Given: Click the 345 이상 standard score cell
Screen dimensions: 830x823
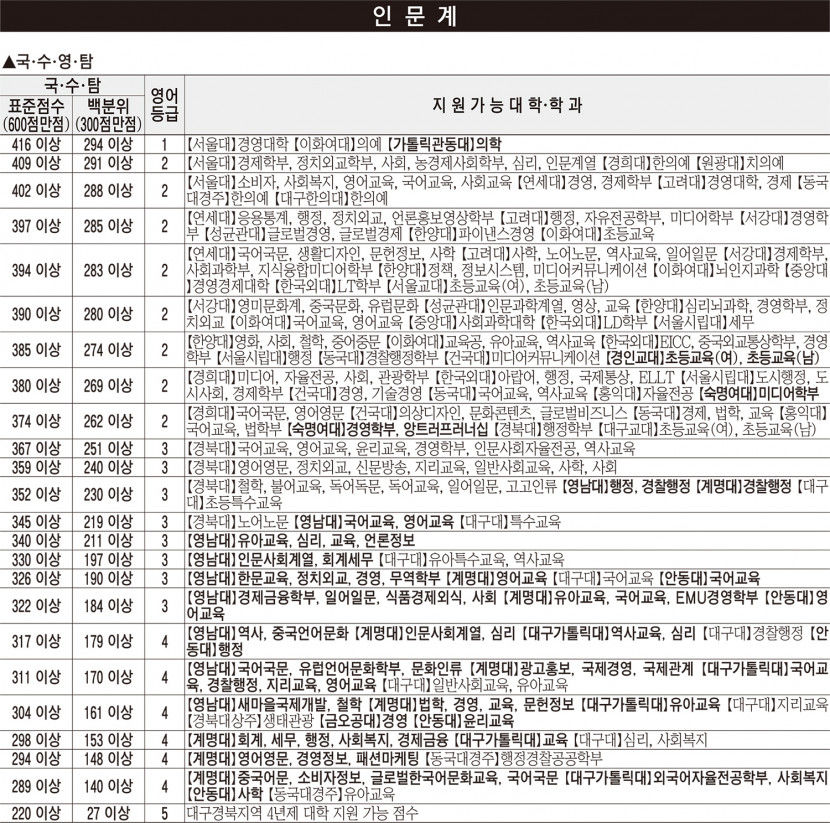Looking at the screenshot, I should (x=36, y=522).
